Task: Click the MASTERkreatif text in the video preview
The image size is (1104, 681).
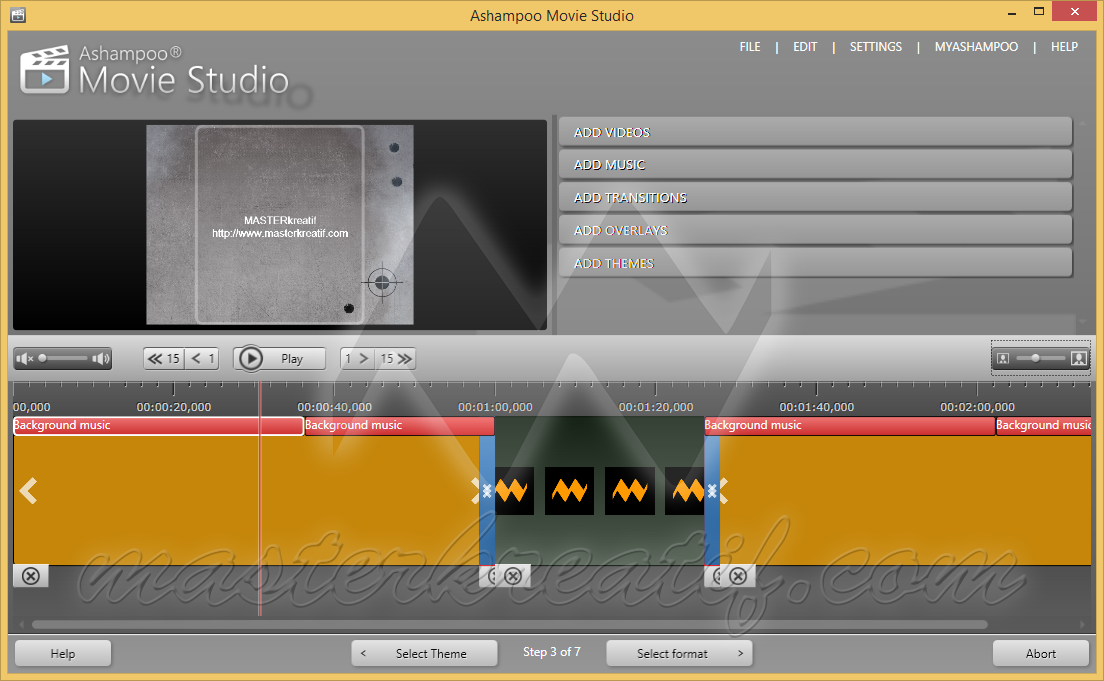Action: click(x=280, y=220)
